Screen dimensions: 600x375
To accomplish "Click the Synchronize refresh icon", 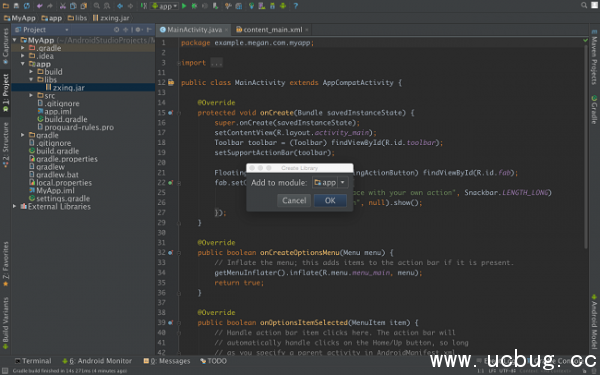I will click(x=27, y=6).
